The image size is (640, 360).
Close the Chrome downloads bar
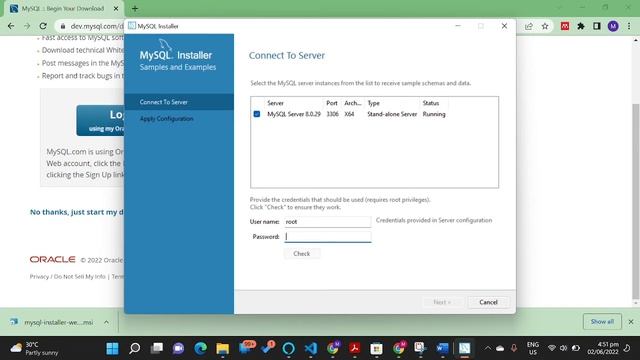click(x=631, y=322)
